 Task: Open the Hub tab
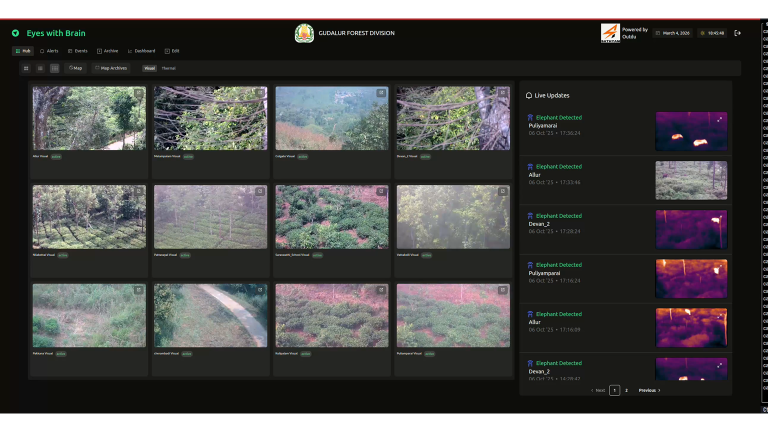click(23, 51)
